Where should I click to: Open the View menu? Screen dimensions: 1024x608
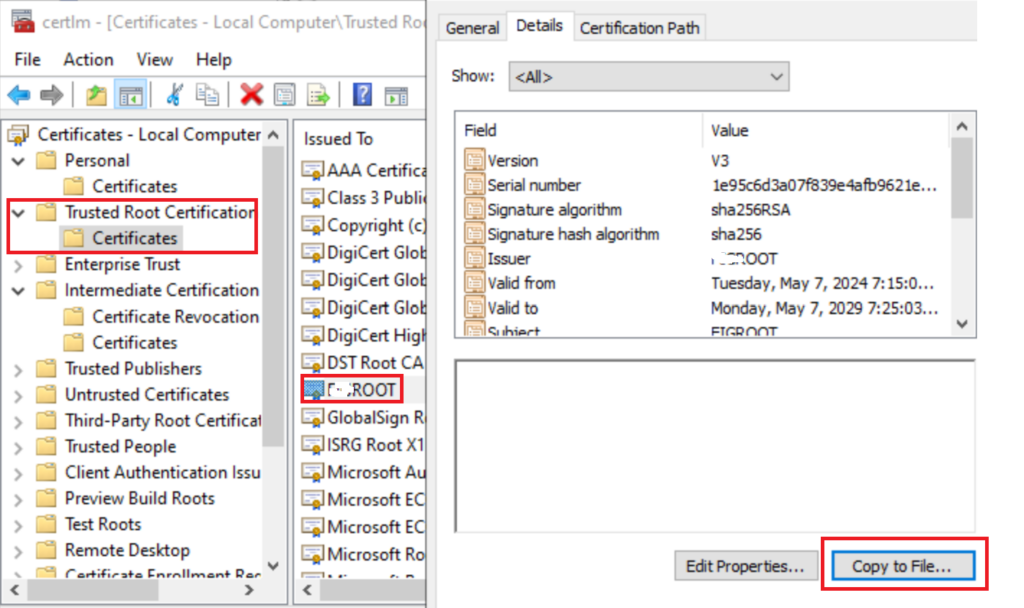coord(155,59)
